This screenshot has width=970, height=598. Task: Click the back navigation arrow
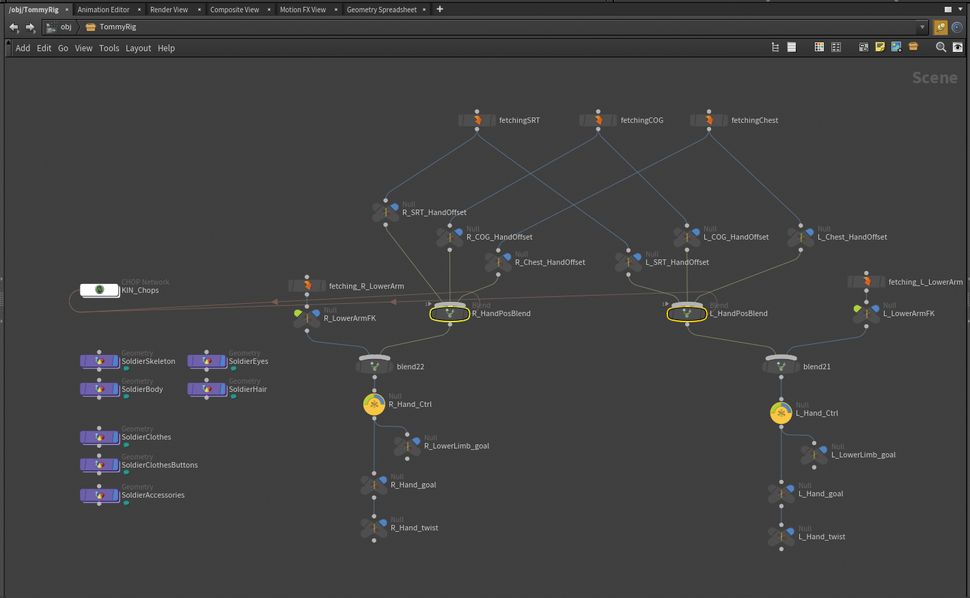tap(12, 27)
